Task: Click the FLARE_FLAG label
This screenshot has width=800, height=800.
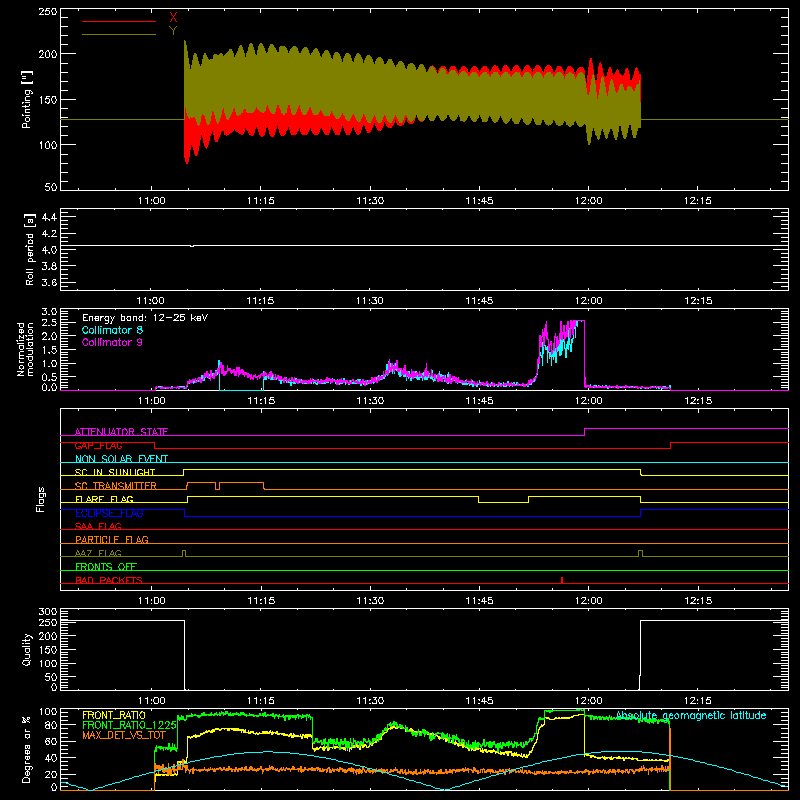Action: (104, 499)
